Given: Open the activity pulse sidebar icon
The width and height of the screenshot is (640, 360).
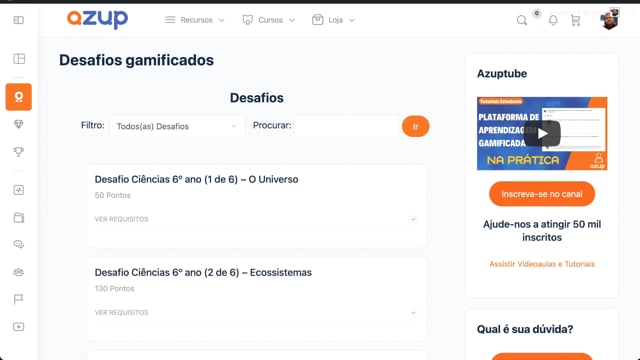Looking at the screenshot, I should pos(19,190).
